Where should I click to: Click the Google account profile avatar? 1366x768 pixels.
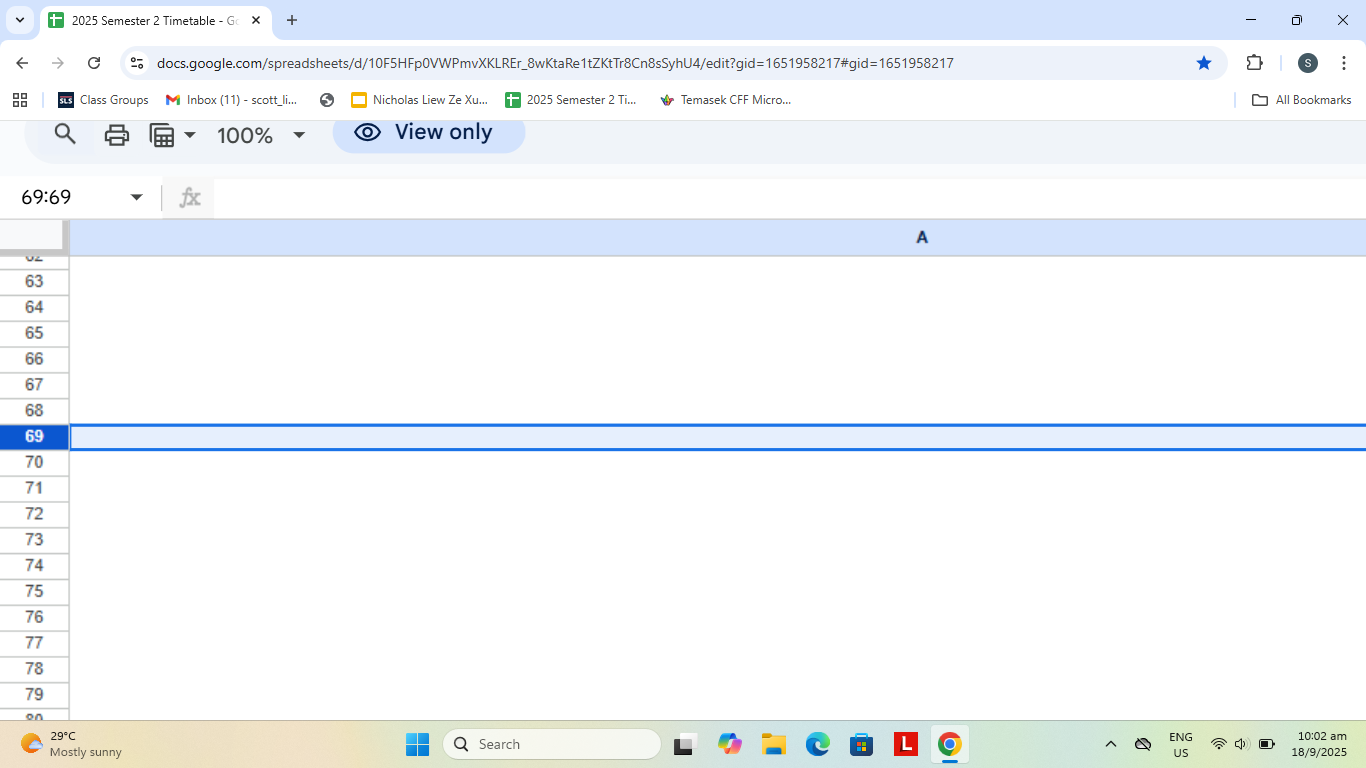tap(1307, 63)
